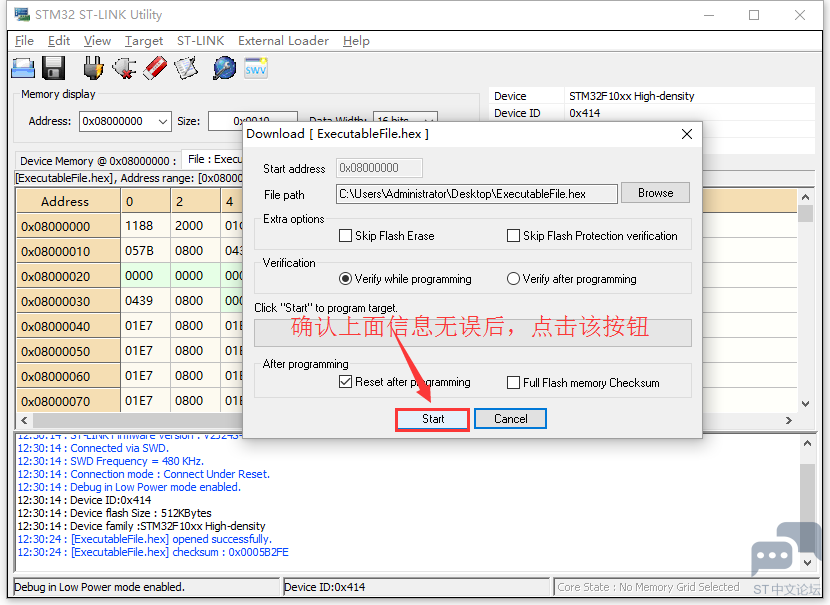Click the Size input field
This screenshot has height=605, width=830.
pyautogui.click(x=252, y=121)
